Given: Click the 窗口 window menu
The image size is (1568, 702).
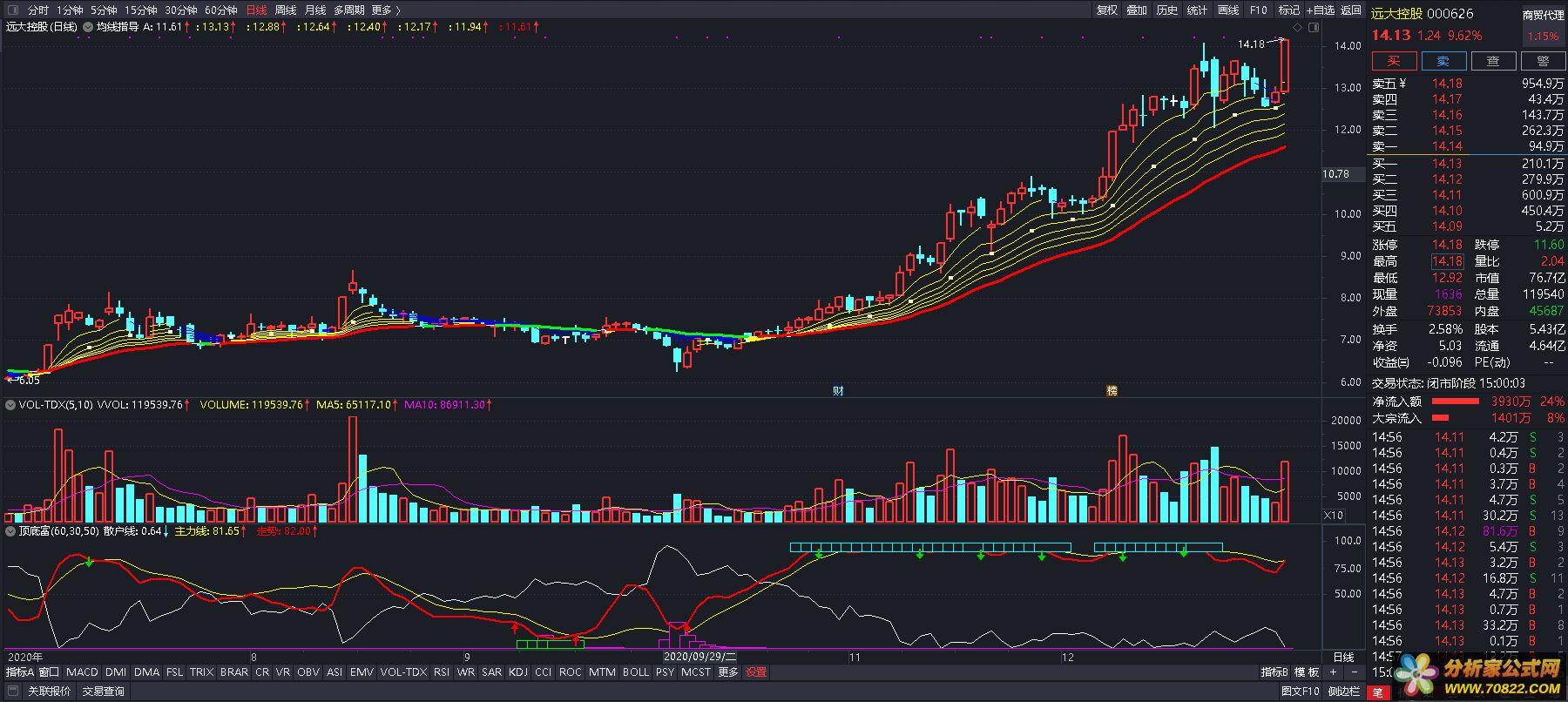Looking at the screenshot, I should pos(50,672).
